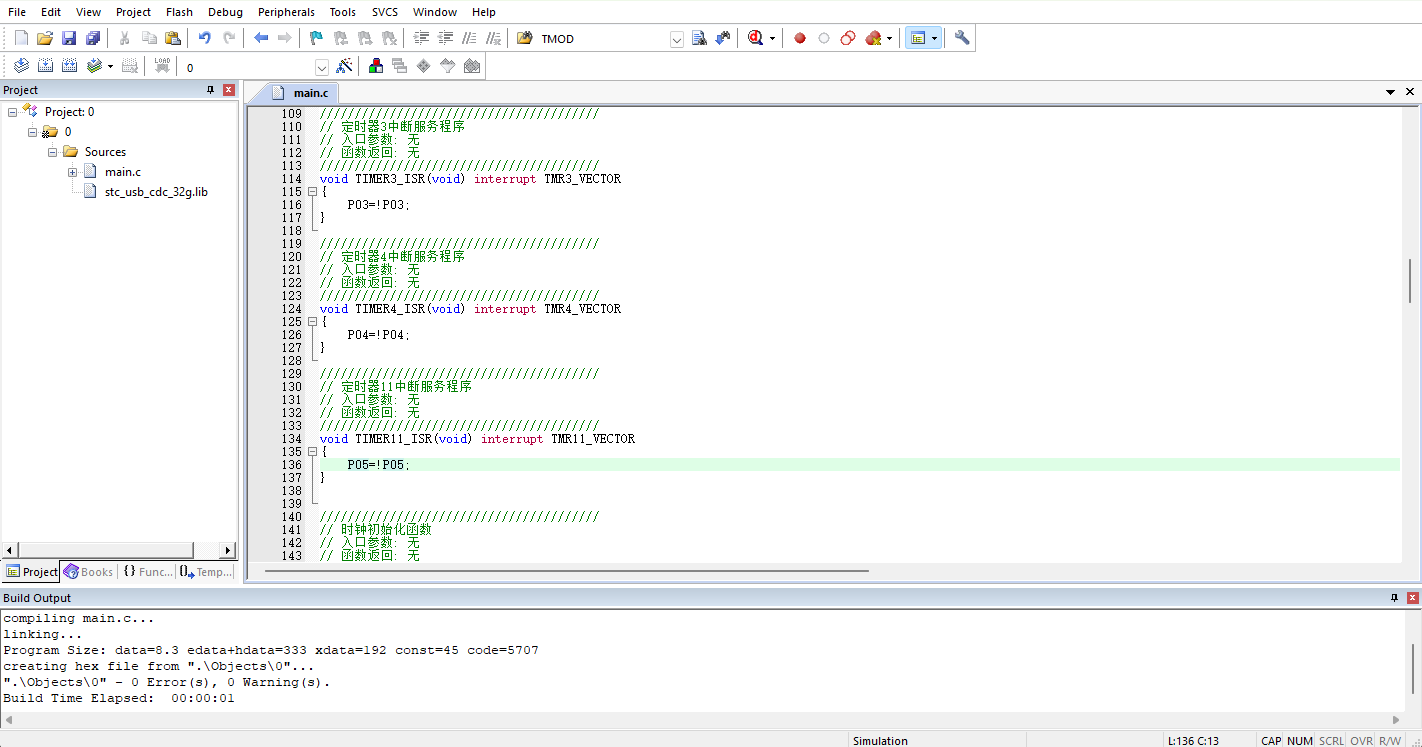This screenshot has width=1422, height=747.
Task: Open Configuration via the wrench icon
Action: coord(962,38)
